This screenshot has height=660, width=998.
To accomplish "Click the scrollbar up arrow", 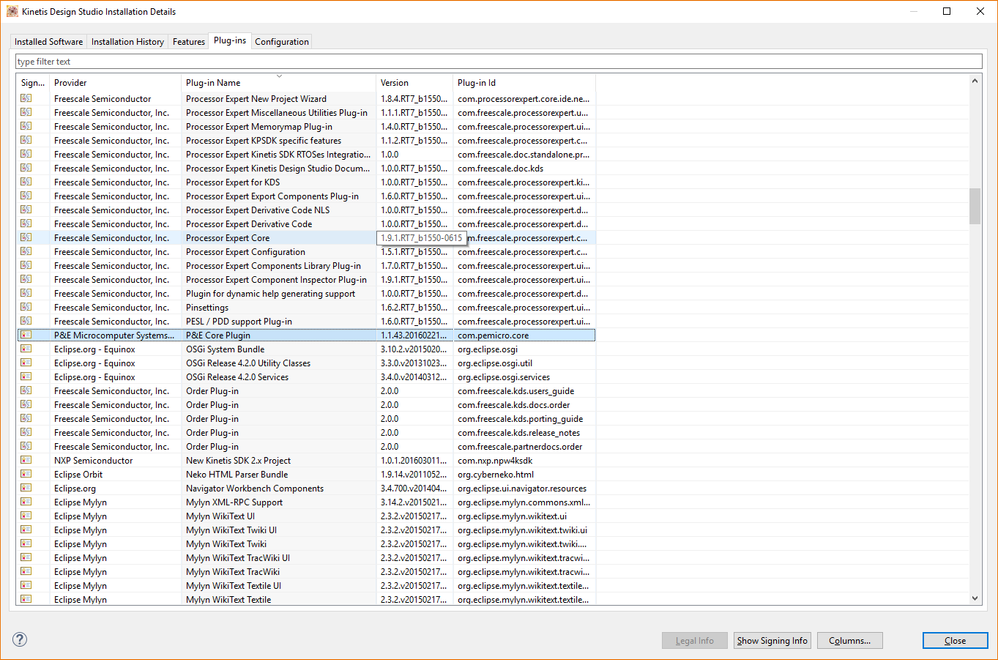I will [974, 81].
